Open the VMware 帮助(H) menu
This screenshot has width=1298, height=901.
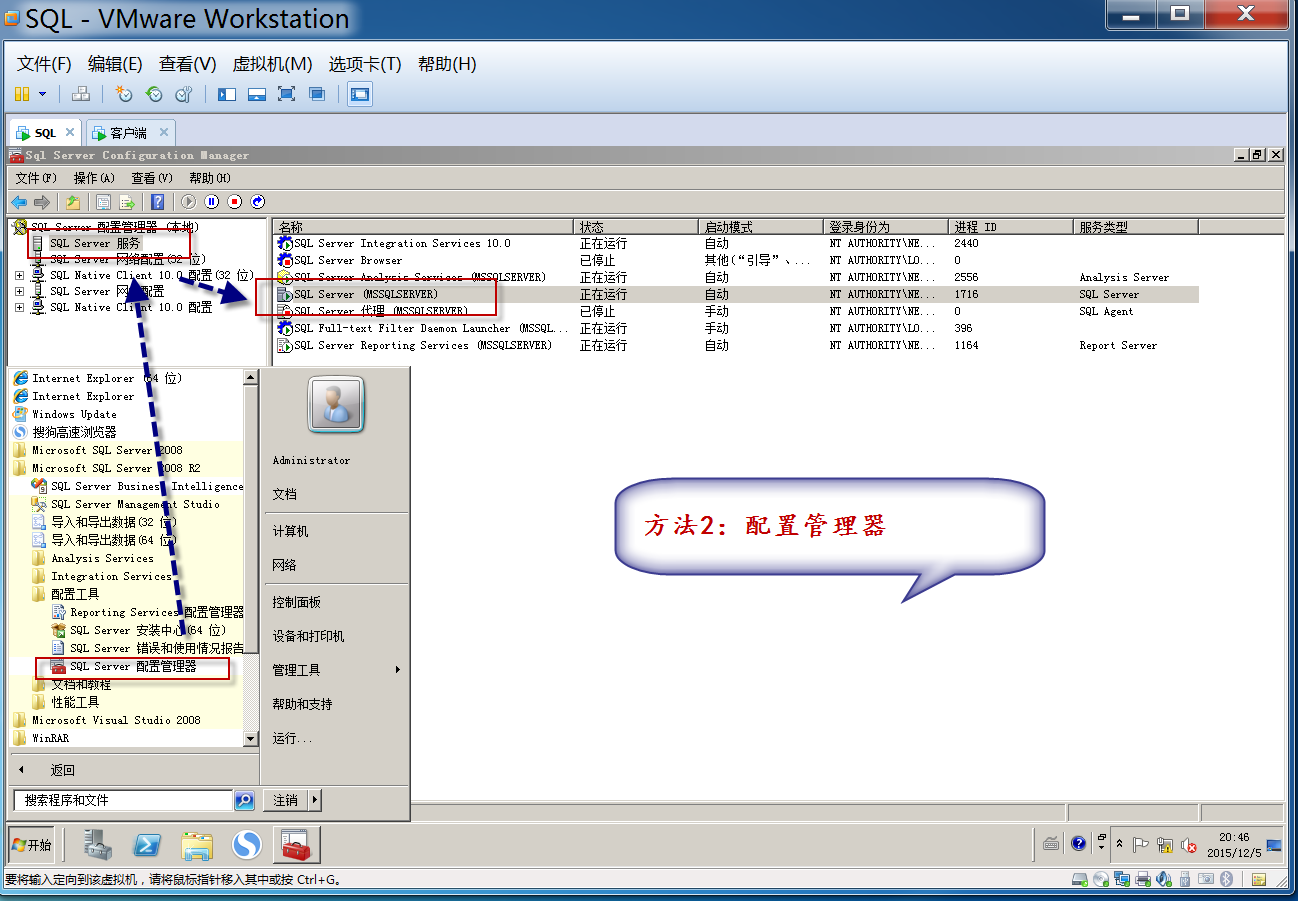(x=447, y=64)
